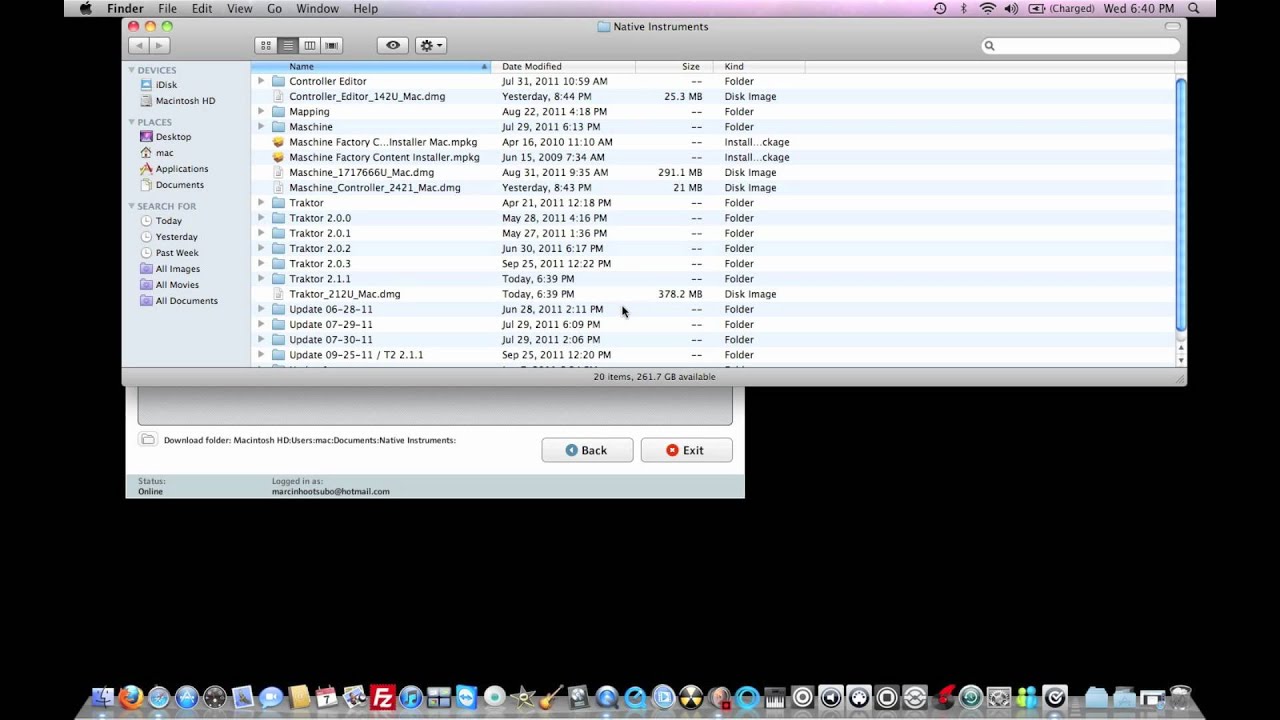Select All Movies saved search
Screen dimensions: 1280x720
coord(177,285)
